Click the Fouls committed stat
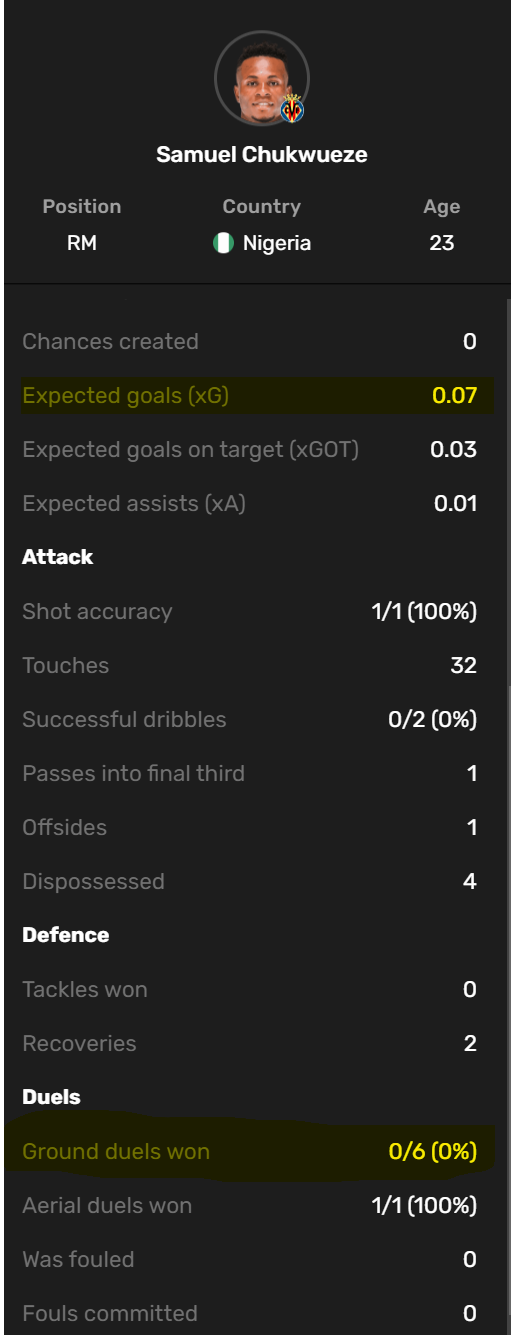This screenshot has width=511, height=1335. [x=250, y=1314]
